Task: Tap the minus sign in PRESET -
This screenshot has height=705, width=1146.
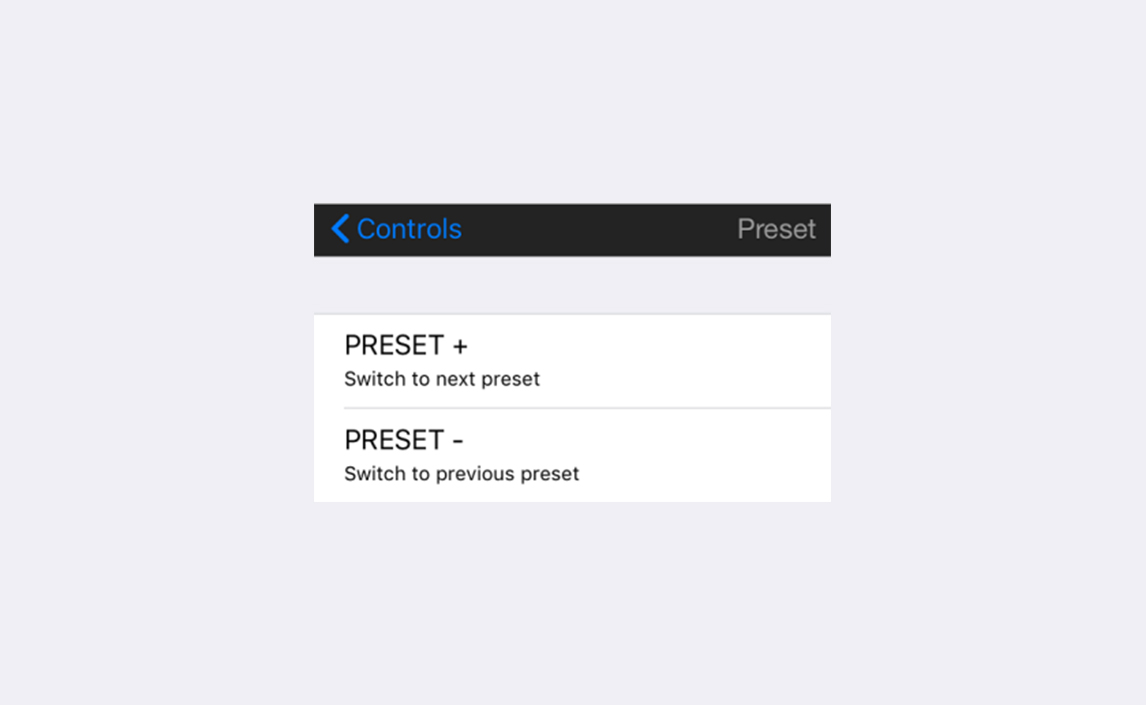Action: 458,441
